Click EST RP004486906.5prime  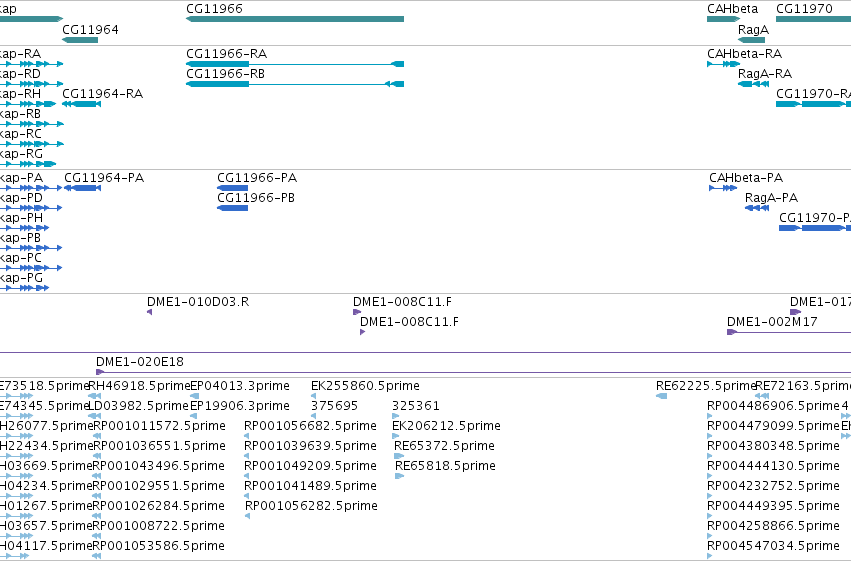click(709, 416)
